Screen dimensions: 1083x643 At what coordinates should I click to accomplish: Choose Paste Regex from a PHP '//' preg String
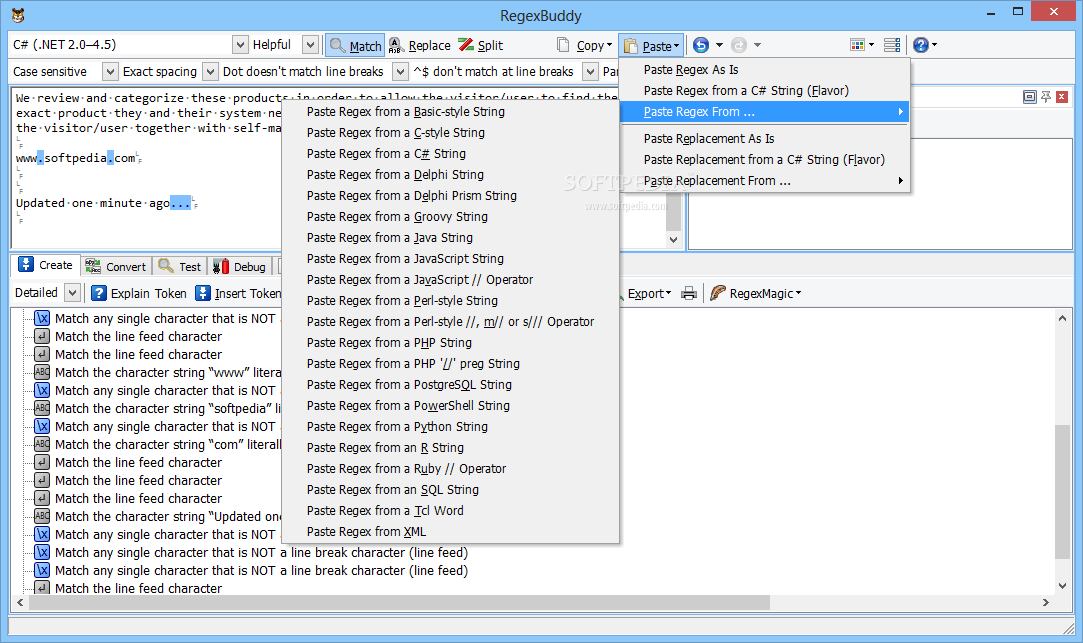(450, 364)
